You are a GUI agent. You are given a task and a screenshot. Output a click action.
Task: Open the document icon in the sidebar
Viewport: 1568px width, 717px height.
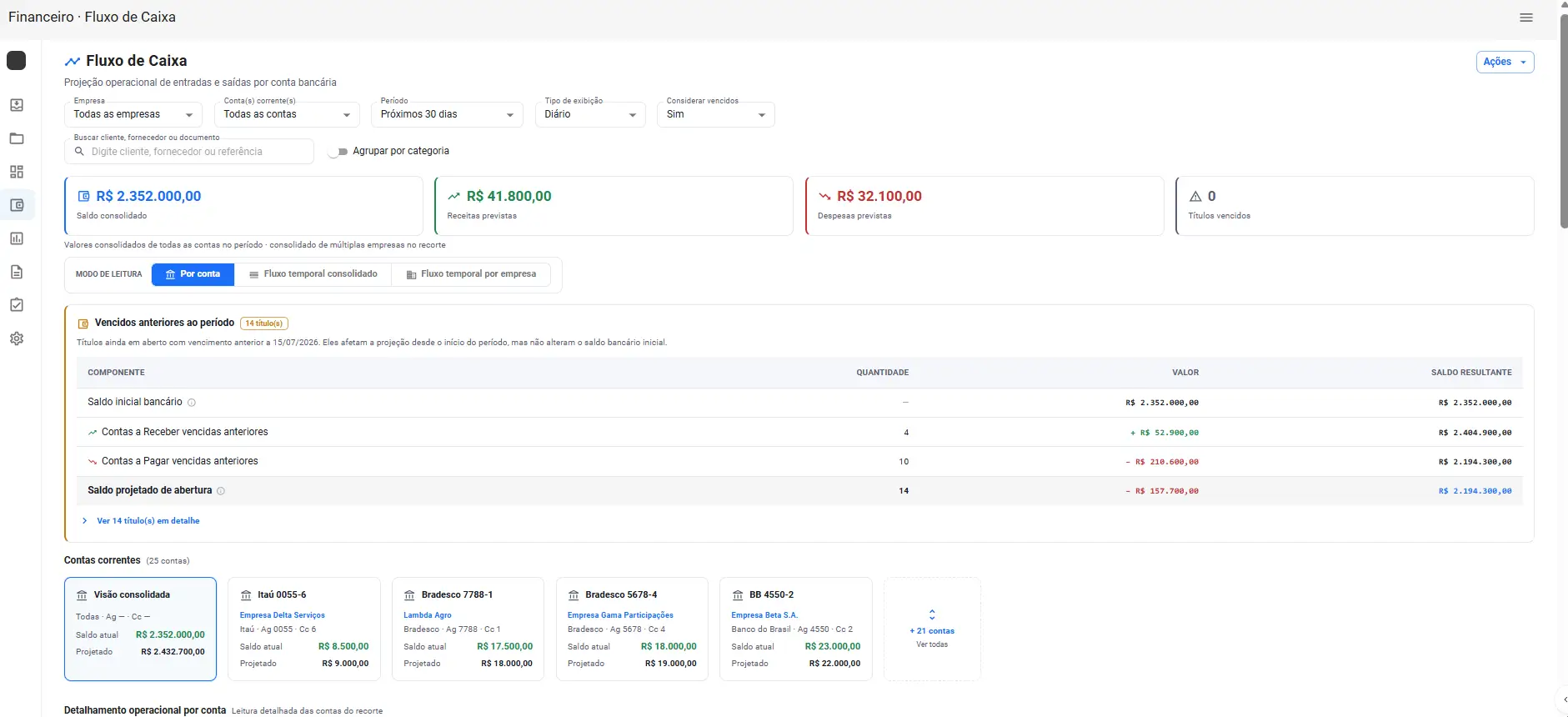(x=17, y=272)
